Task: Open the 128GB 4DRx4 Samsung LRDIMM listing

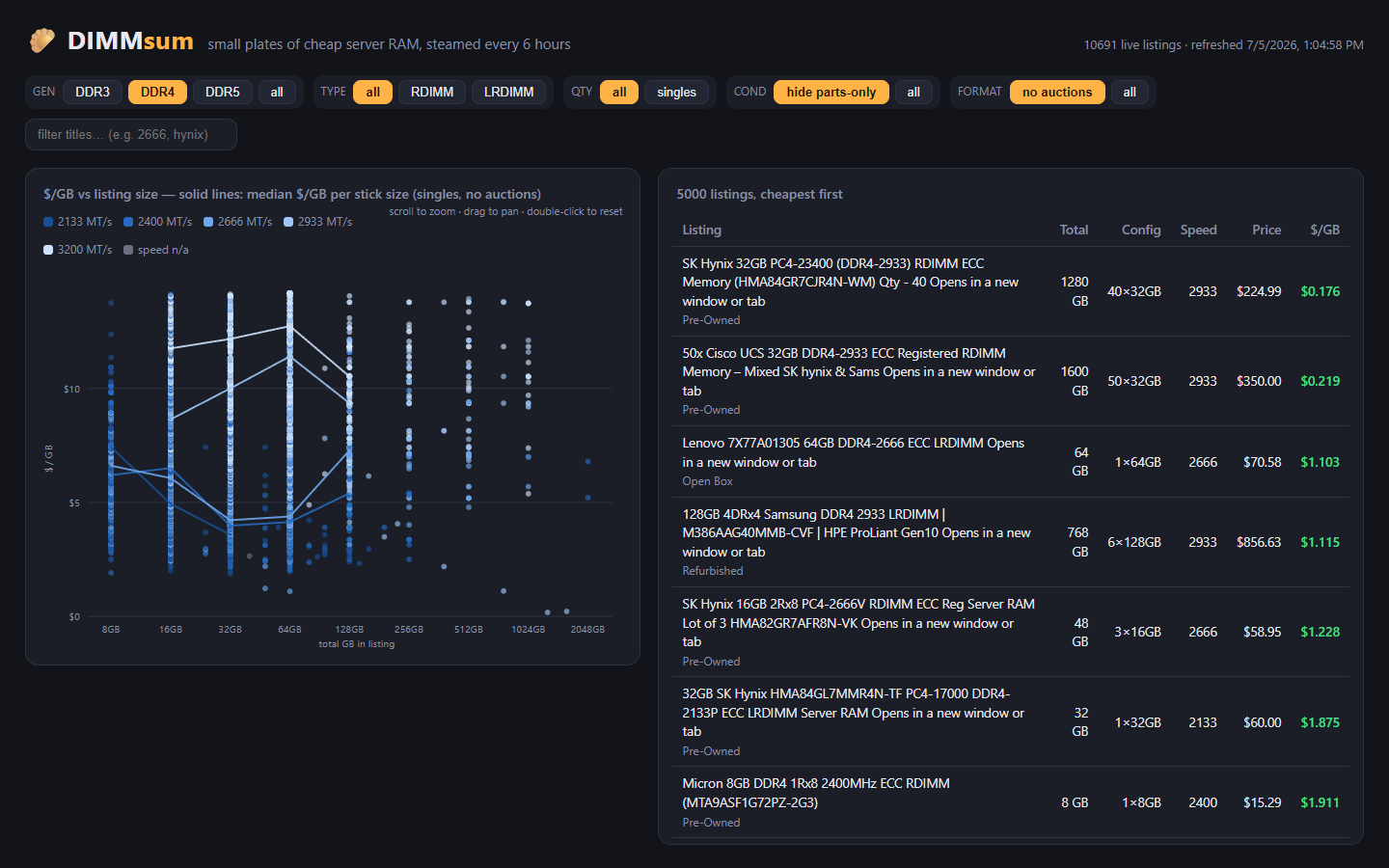Action: coord(856,532)
